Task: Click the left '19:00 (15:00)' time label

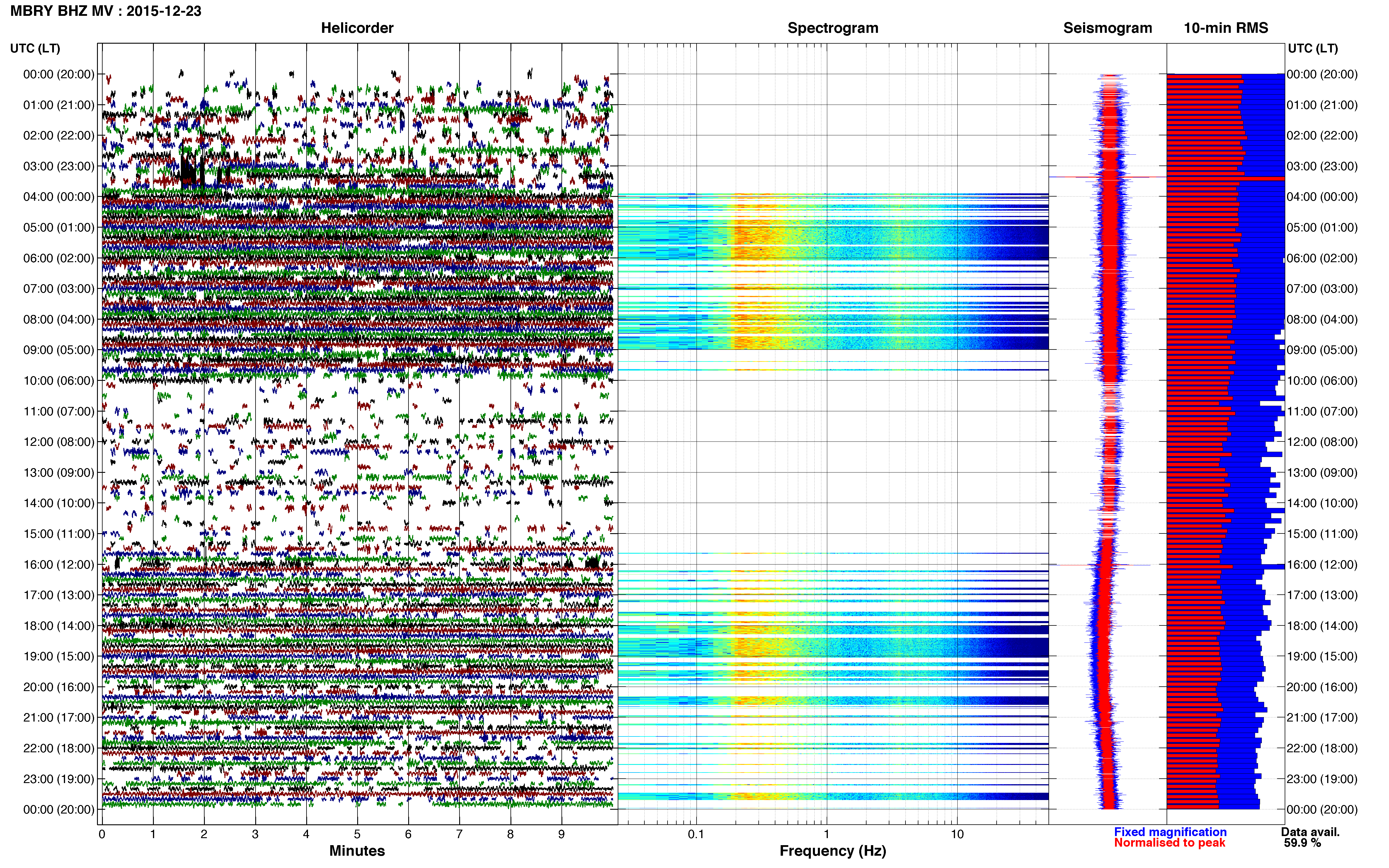Action: [59, 656]
